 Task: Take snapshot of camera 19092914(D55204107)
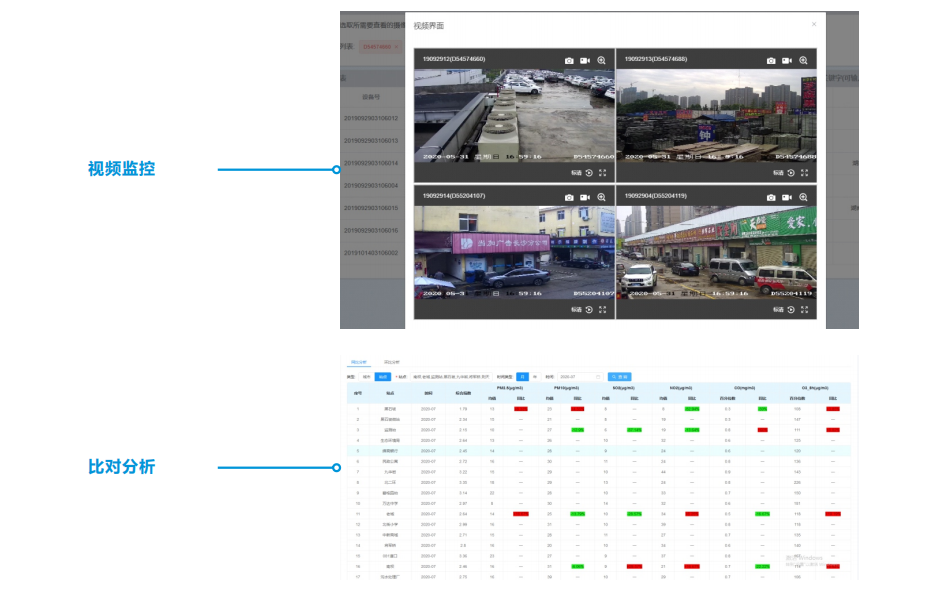tap(569, 197)
